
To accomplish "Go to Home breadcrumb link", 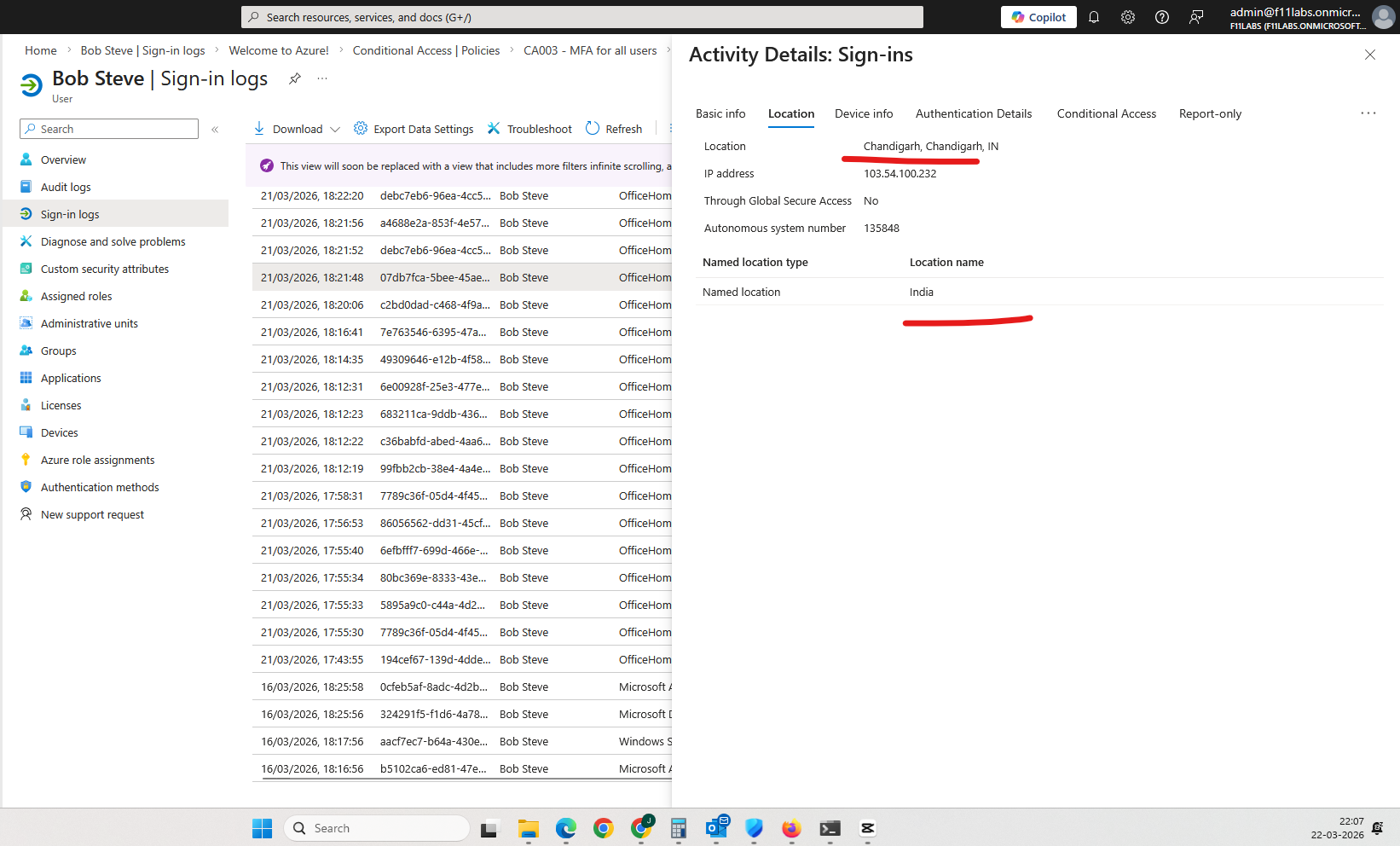I will (41, 50).
